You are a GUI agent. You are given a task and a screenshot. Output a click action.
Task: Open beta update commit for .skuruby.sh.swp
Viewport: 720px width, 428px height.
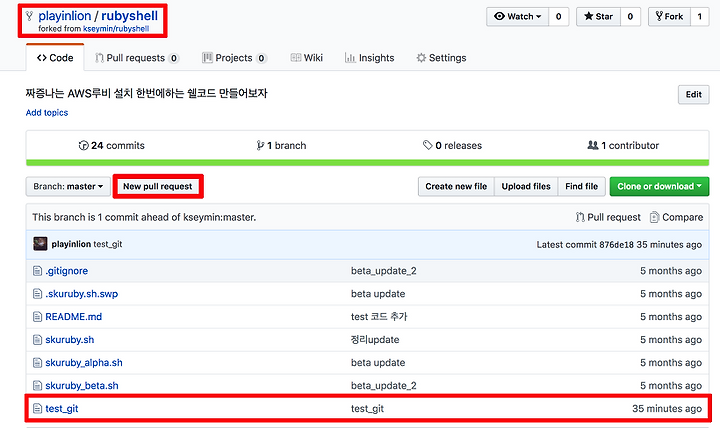[378, 294]
